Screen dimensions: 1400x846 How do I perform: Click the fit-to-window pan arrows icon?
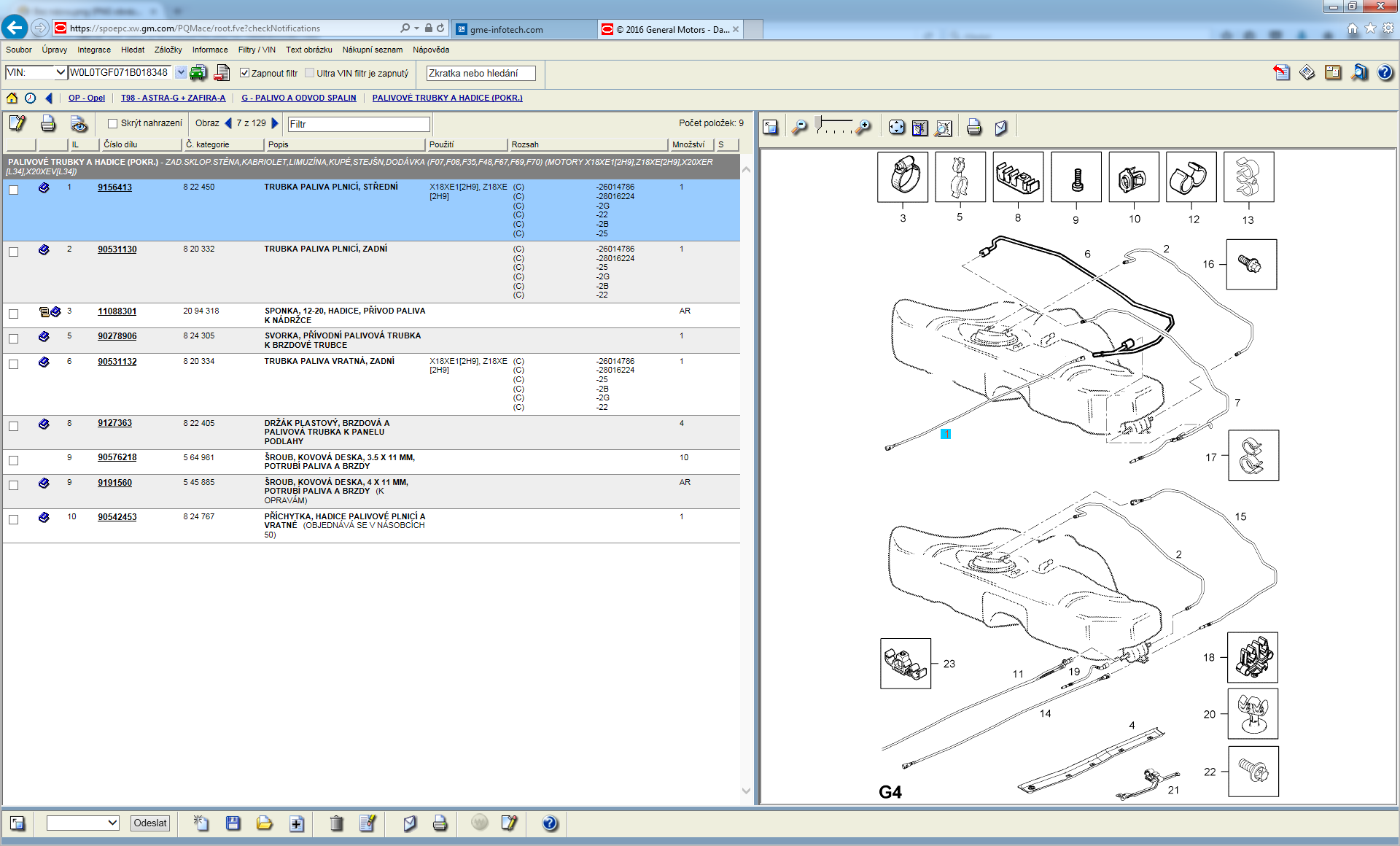tap(896, 128)
